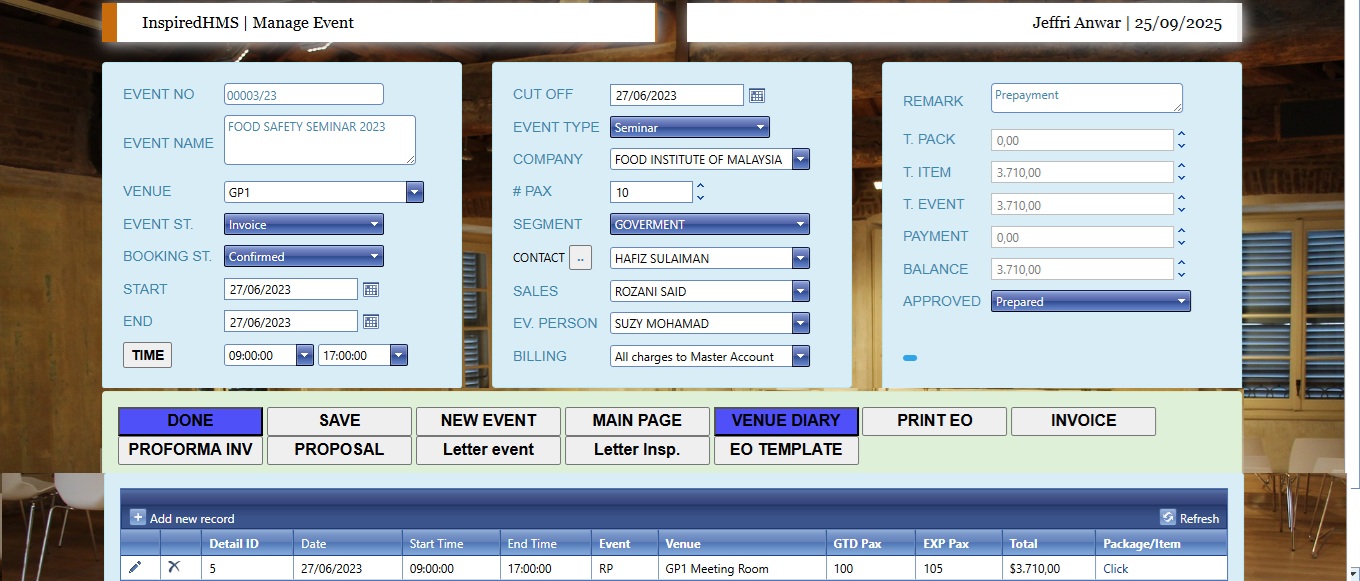Click into the CUT OFF date field
1360x581 pixels.
(x=677, y=95)
